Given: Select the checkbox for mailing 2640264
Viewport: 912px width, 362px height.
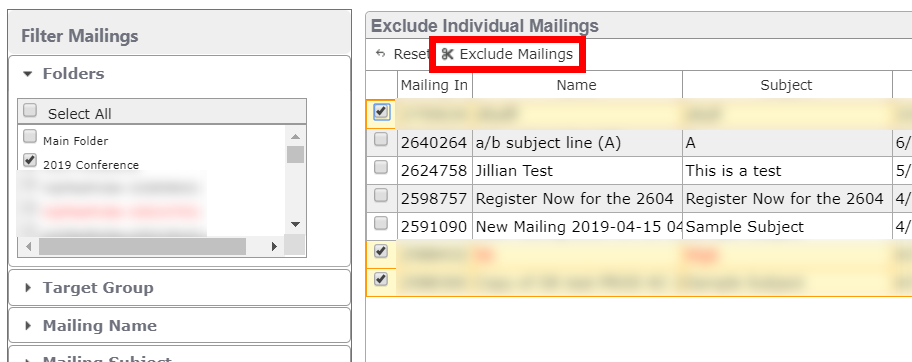Looking at the screenshot, I should [x=381, y=140].
